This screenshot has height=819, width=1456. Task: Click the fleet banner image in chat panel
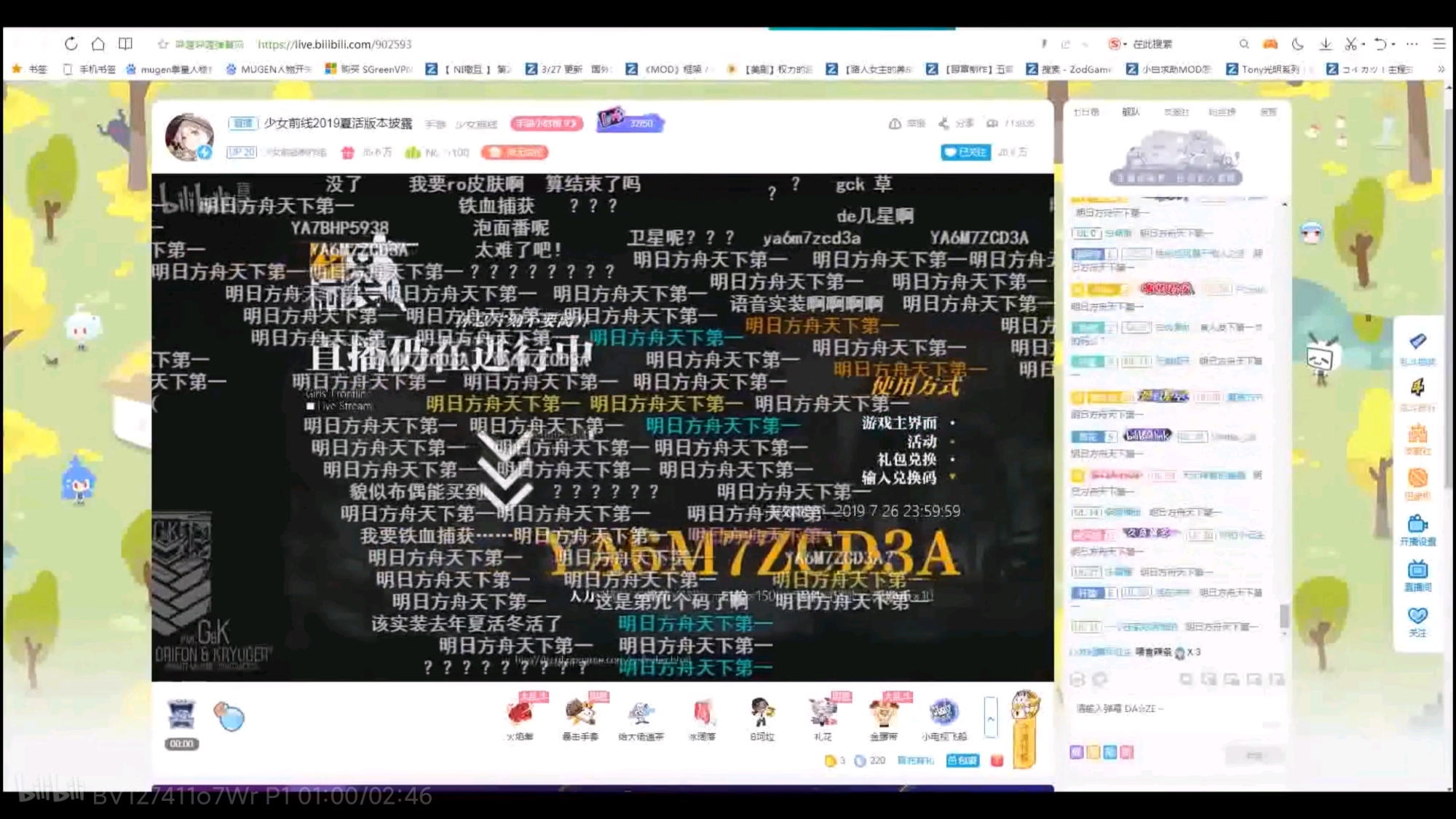(1176, 158)
